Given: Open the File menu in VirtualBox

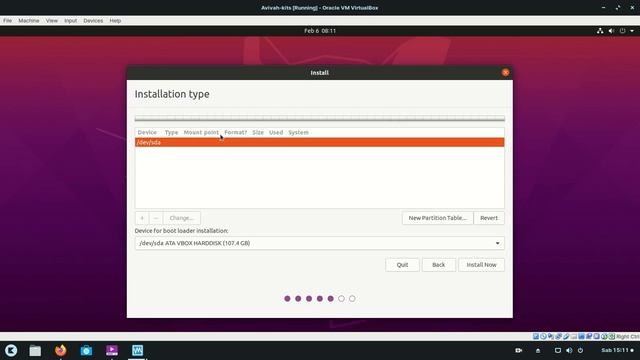Looking at the screenshot, I should (7, 20).
